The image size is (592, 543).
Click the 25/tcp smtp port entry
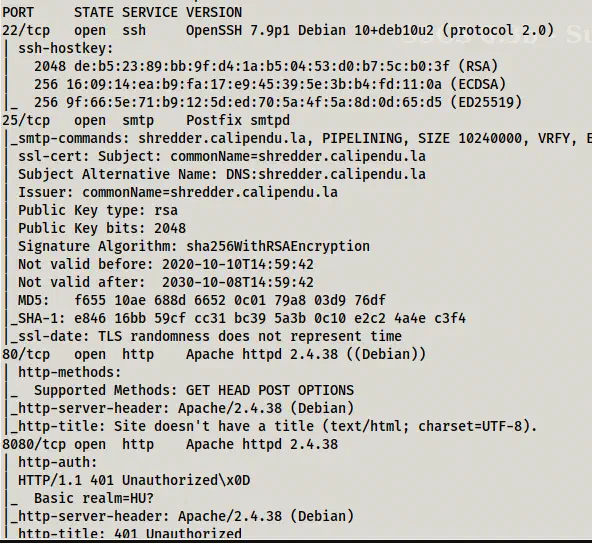click(x=146, y=120)
